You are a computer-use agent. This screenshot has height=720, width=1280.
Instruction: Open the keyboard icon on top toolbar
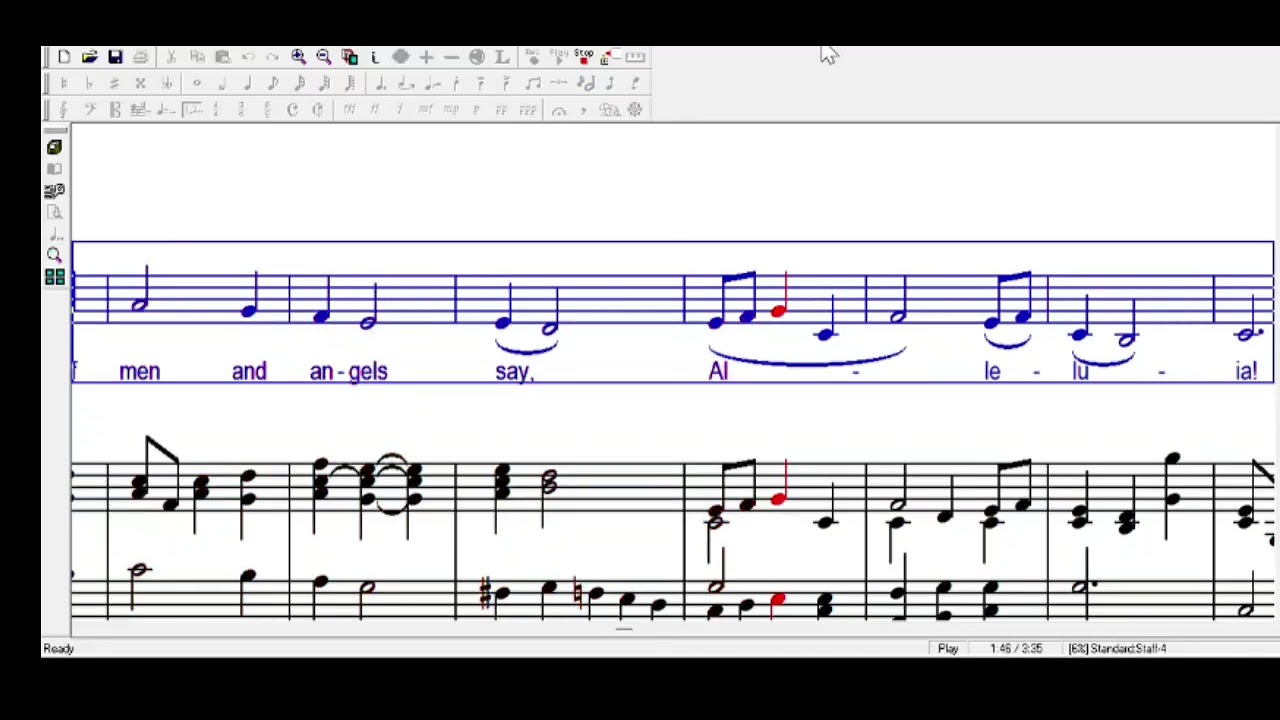635,57
